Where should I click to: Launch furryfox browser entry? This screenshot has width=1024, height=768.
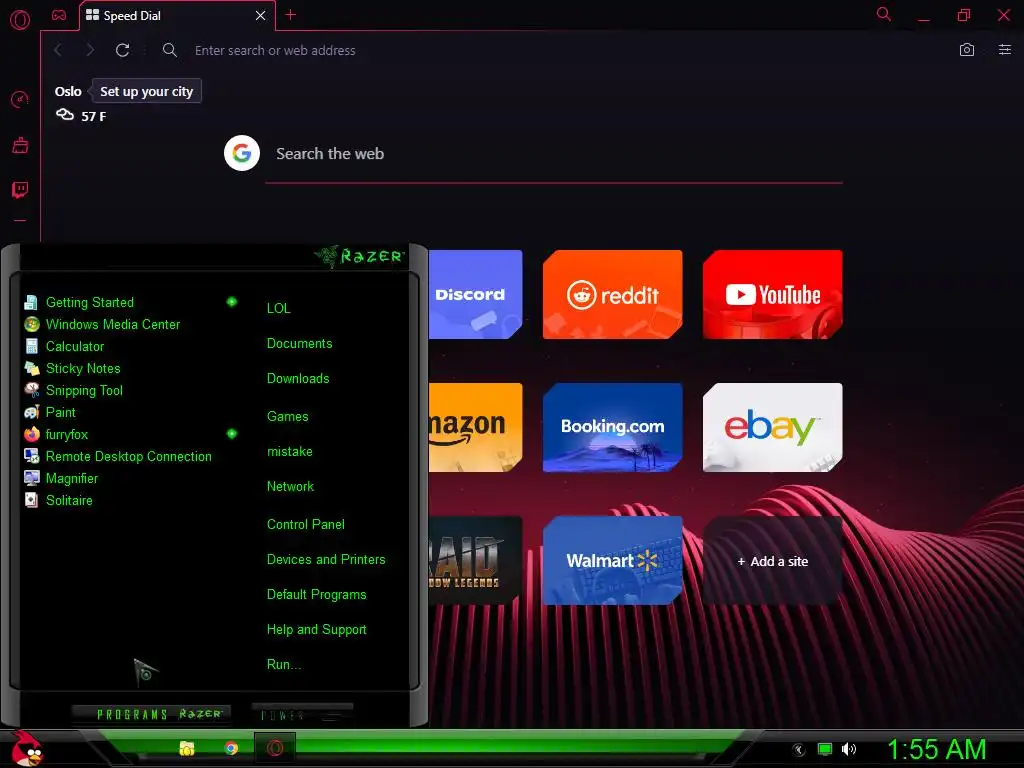[x=67, y=434]
